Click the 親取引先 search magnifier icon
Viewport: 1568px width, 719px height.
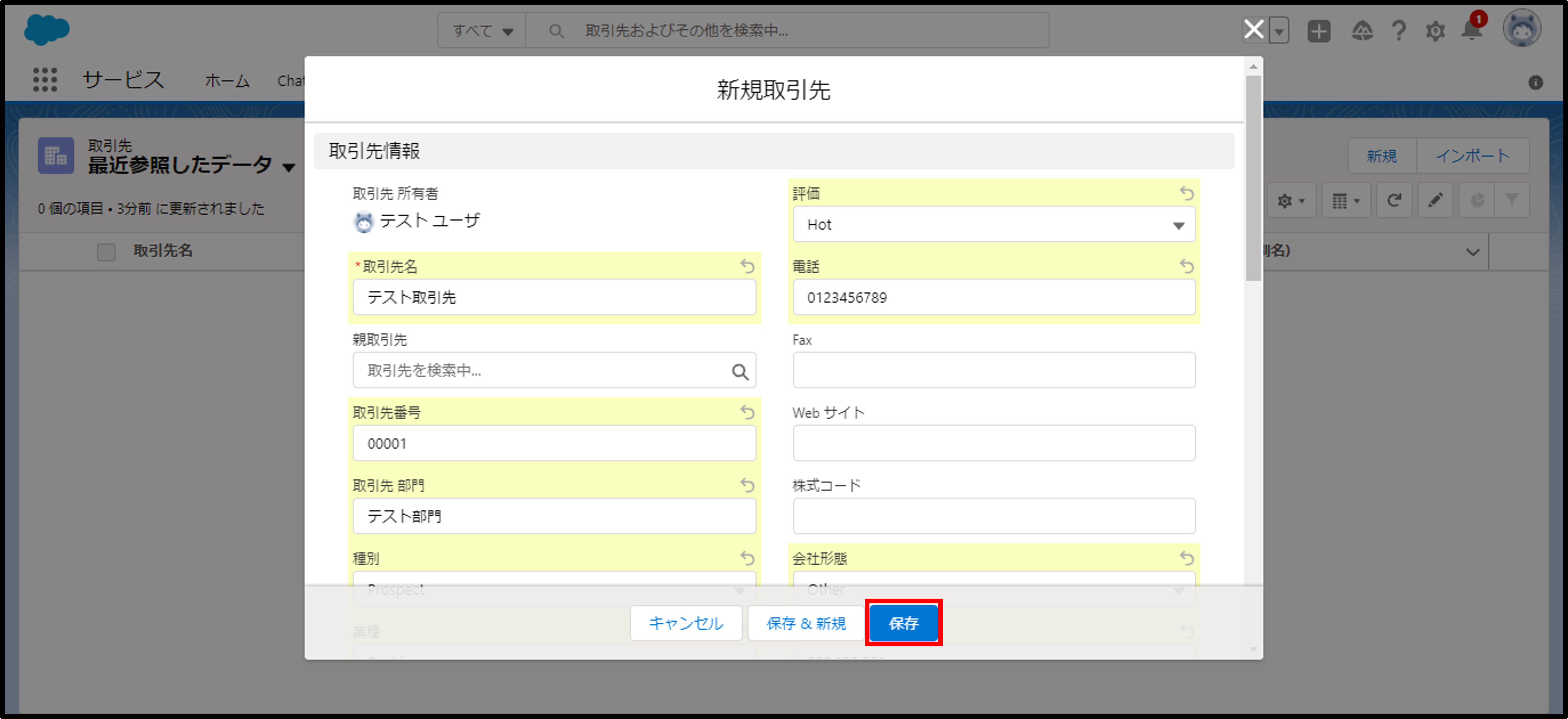[x=740, y=371]
